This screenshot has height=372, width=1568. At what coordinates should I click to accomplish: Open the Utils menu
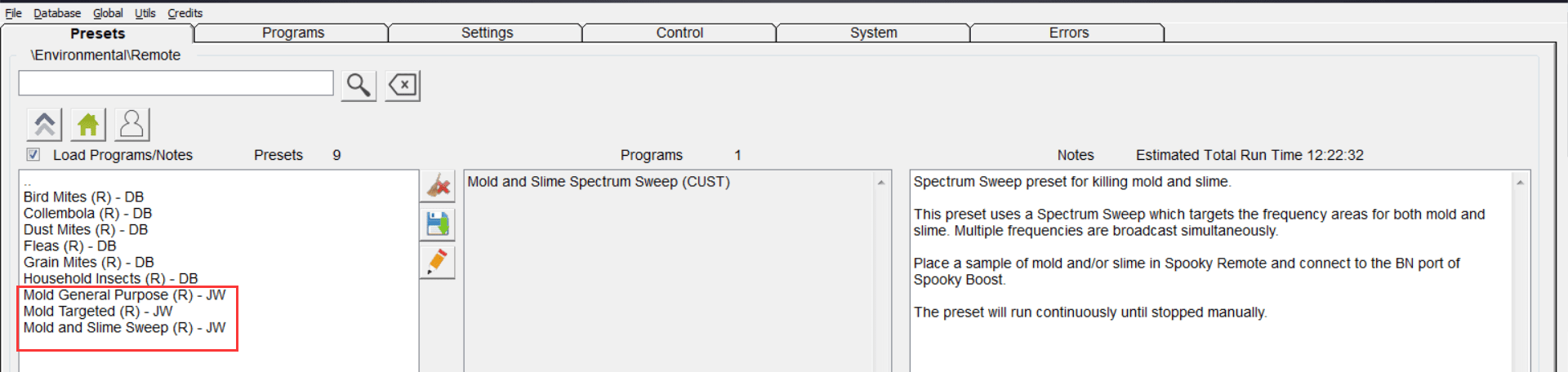point(145,13)
